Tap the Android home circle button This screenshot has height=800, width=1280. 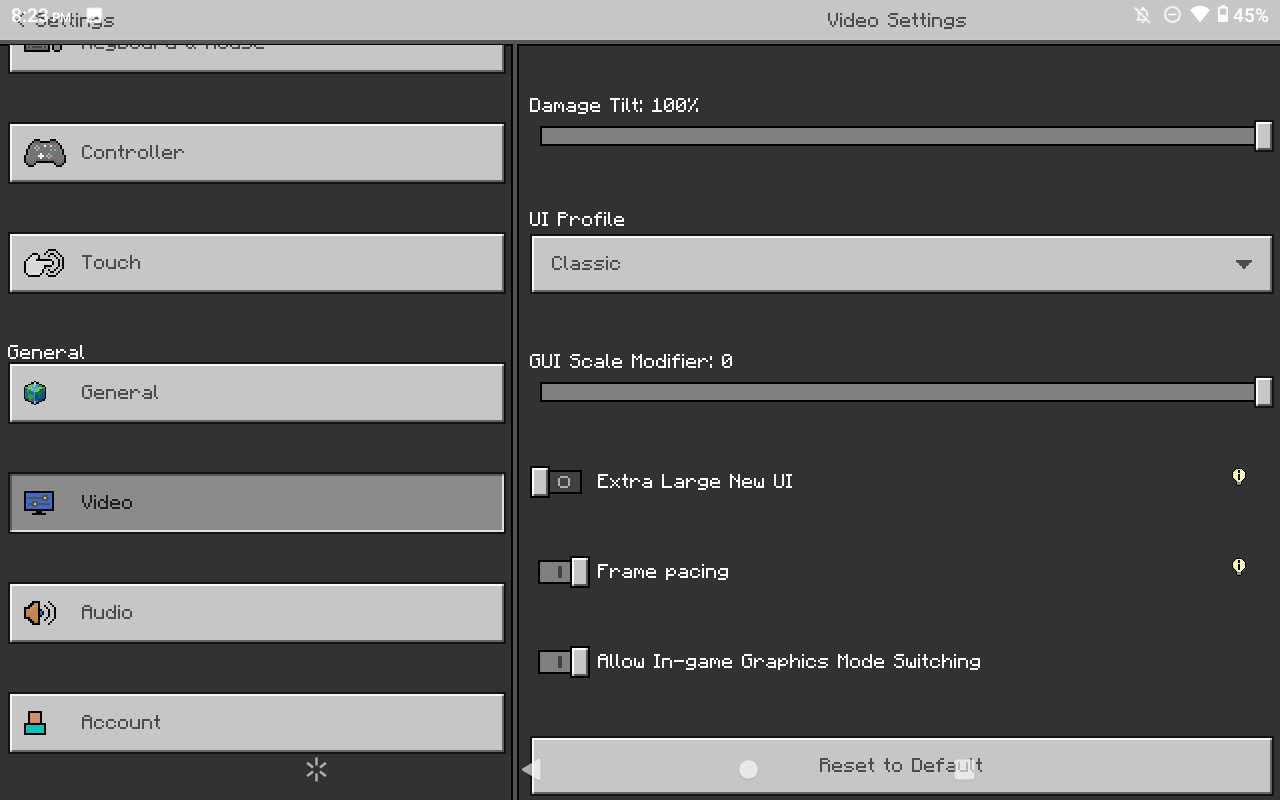pos(748,769)
